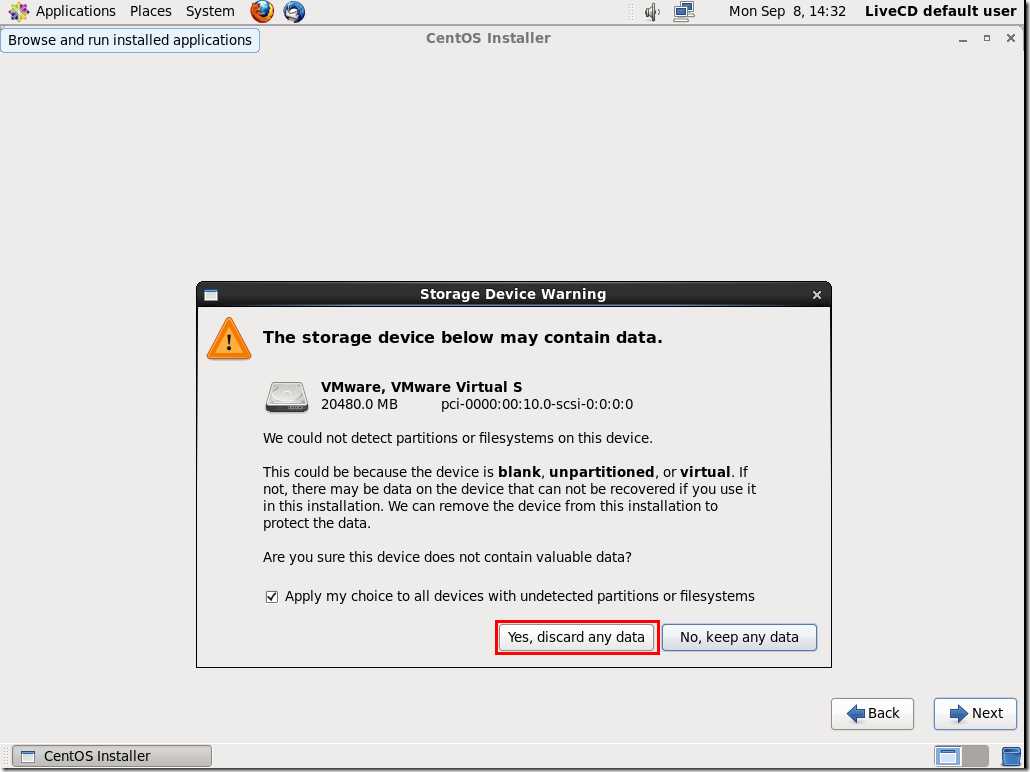Open the Applications menu

click(62, 11)
